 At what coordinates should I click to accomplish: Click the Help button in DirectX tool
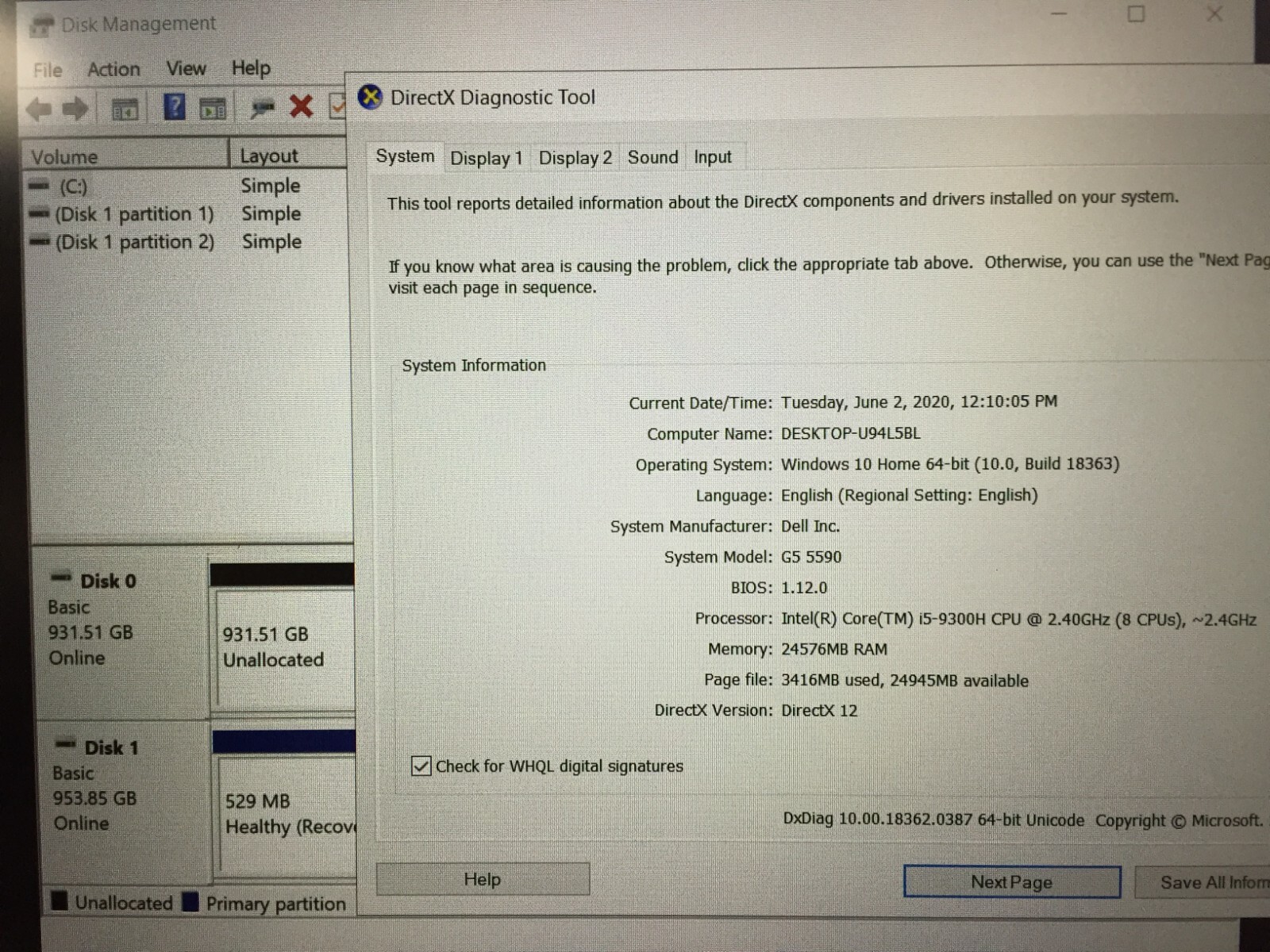(483, 879)
